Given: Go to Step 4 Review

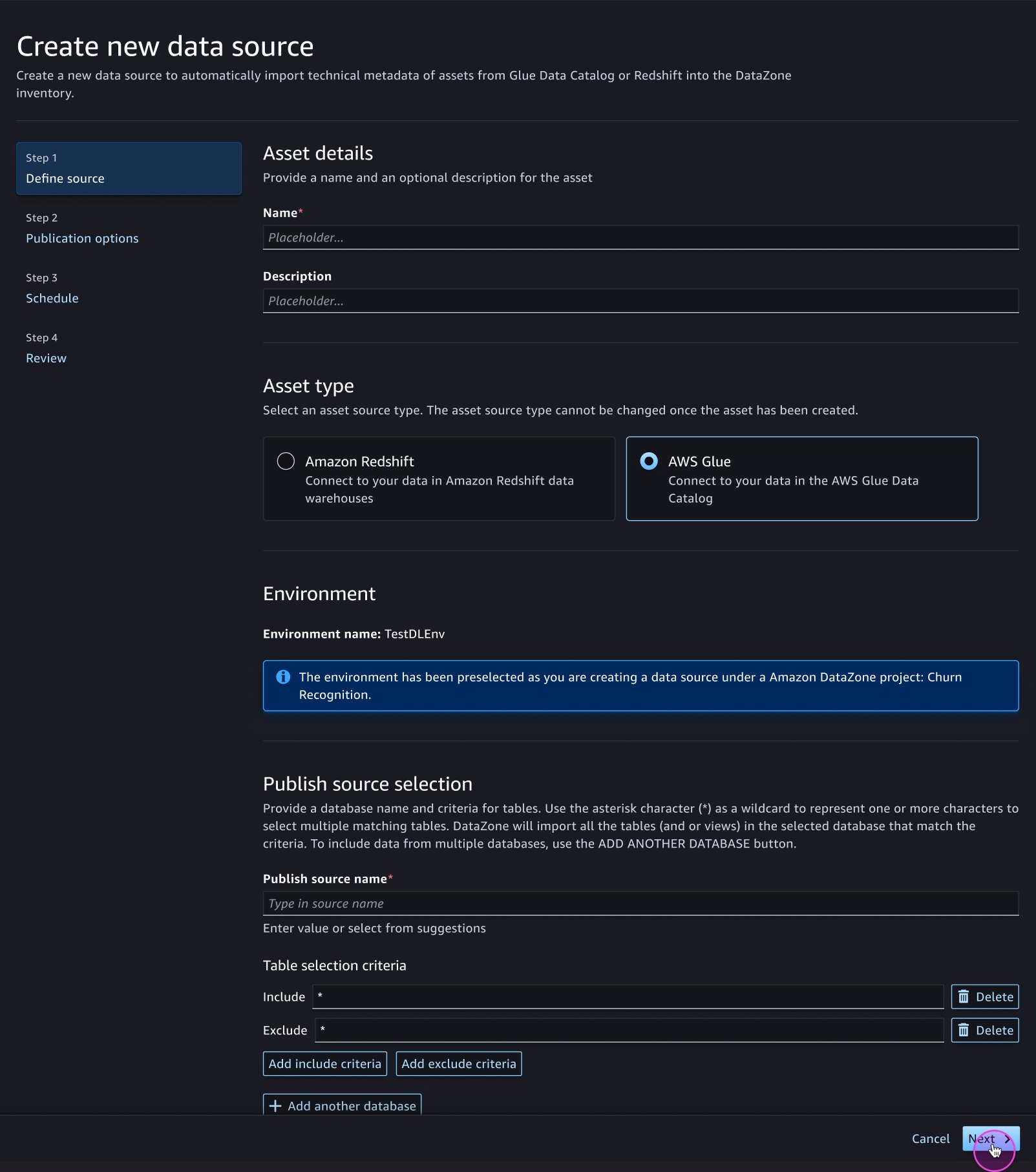Looking at the screenshot, I should pyautogui.click(x=46, y=359).
